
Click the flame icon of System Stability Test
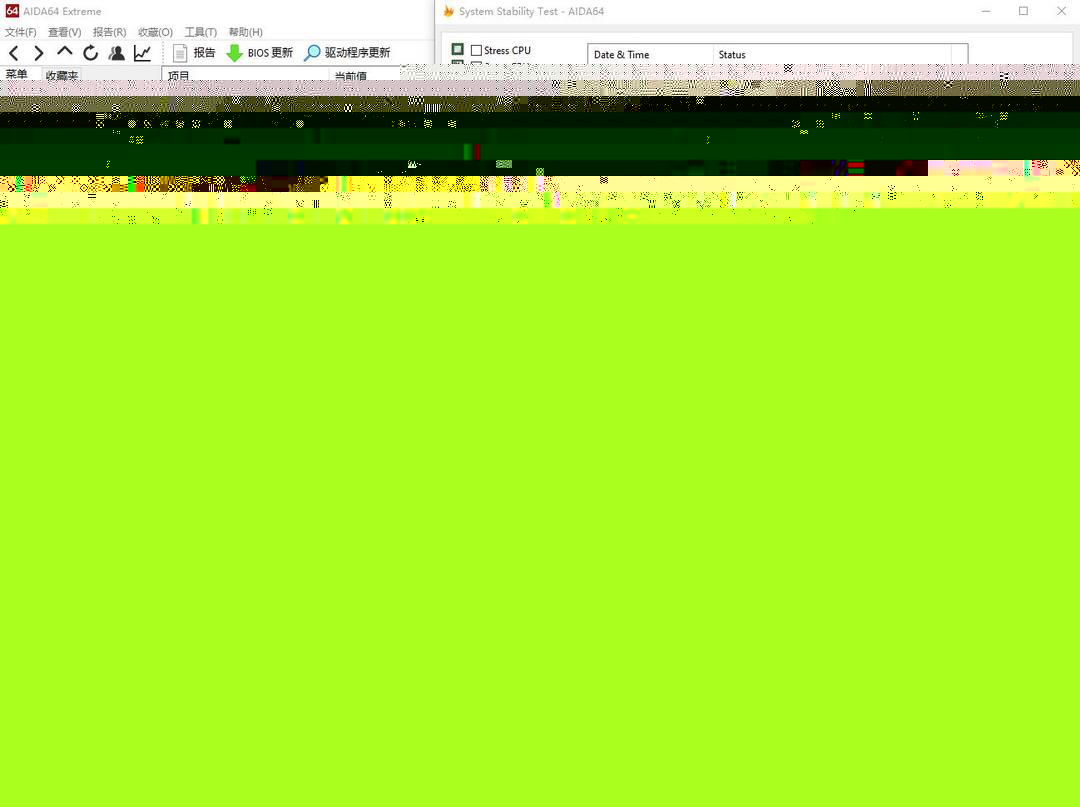point(449,11)
